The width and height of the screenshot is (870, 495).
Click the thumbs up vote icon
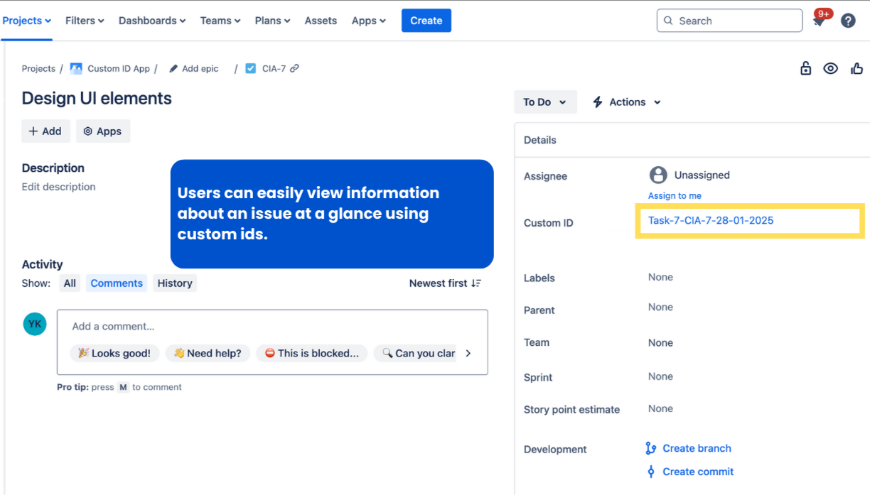[x=857, y=69]
